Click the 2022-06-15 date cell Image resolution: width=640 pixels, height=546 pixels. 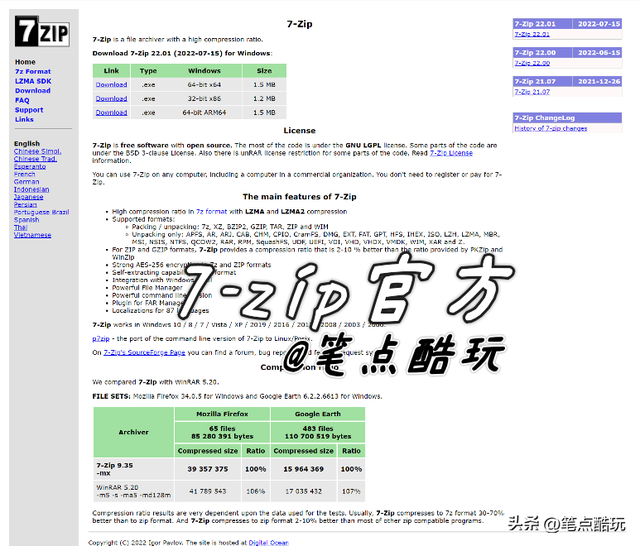[x=597, y=53]
